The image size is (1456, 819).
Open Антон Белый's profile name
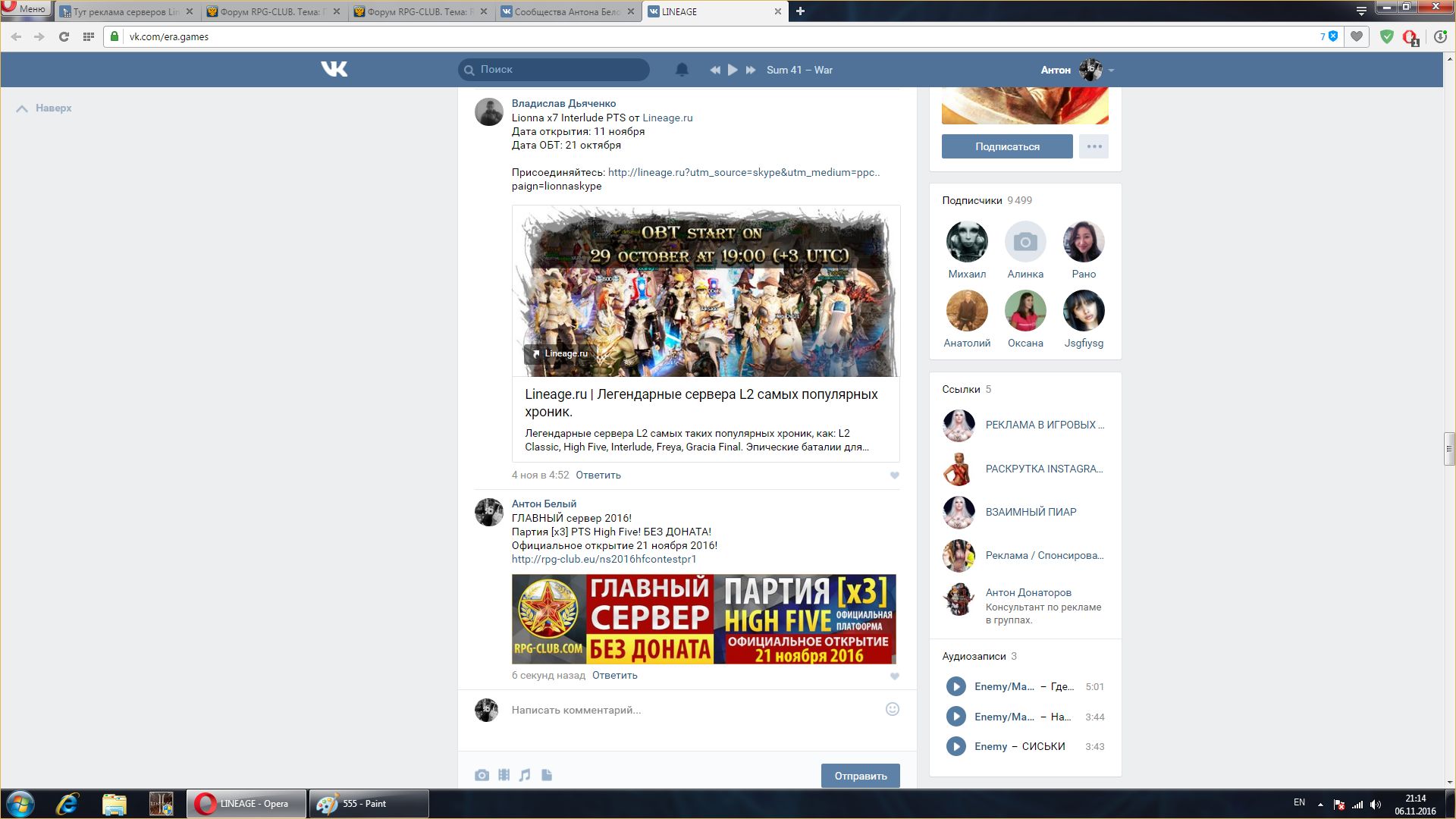pyautogui.click(x=544, y=504)
